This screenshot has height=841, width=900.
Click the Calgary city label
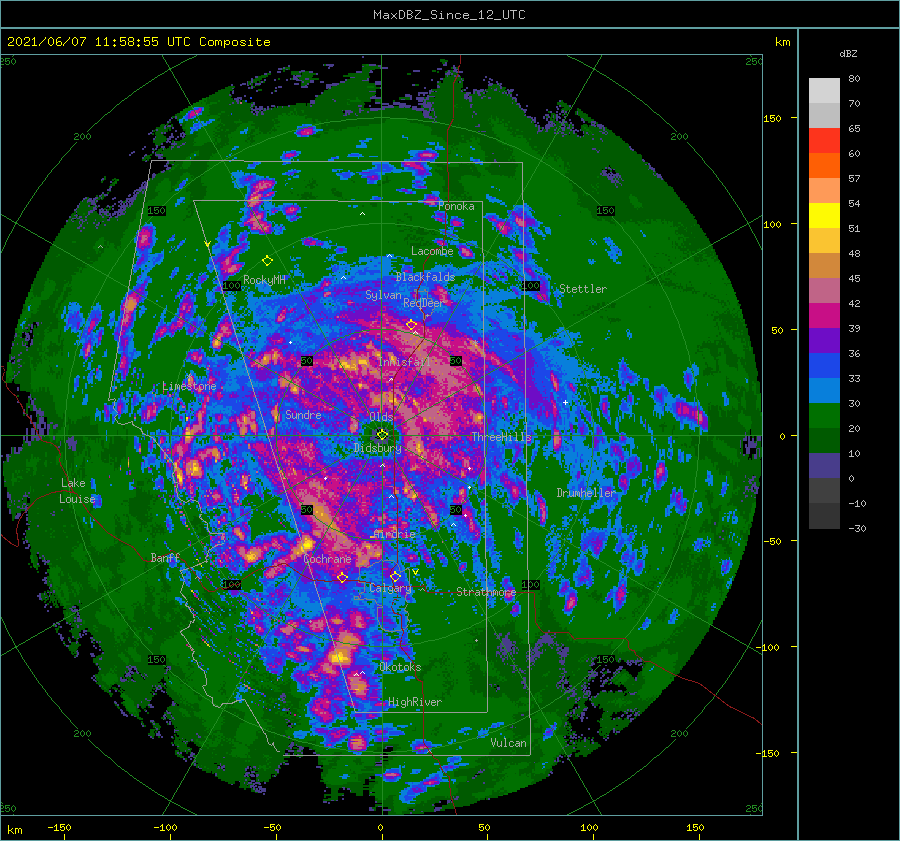(x=390, y=588)
